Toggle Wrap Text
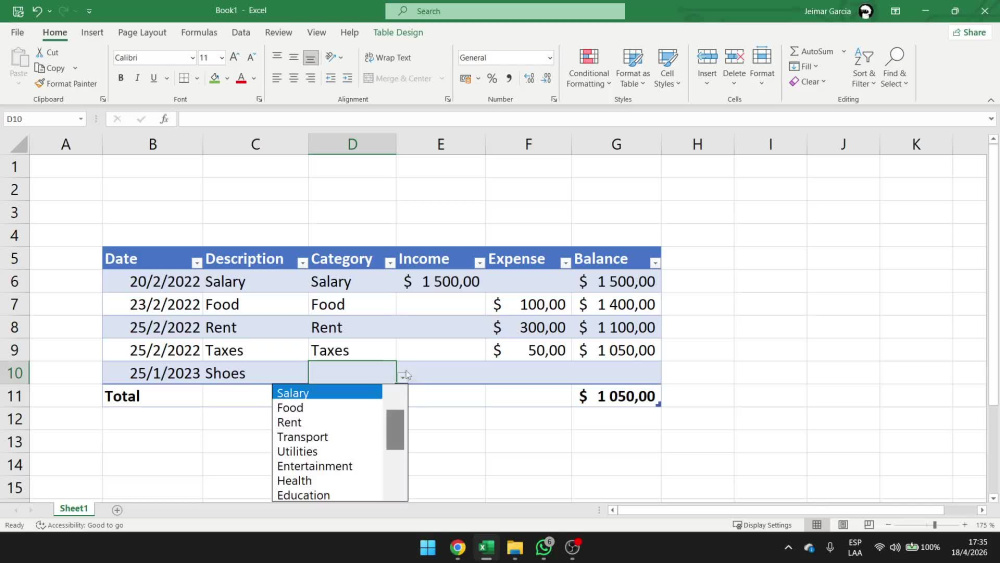The image size is (1000, 563). click(x=388, y=57)
